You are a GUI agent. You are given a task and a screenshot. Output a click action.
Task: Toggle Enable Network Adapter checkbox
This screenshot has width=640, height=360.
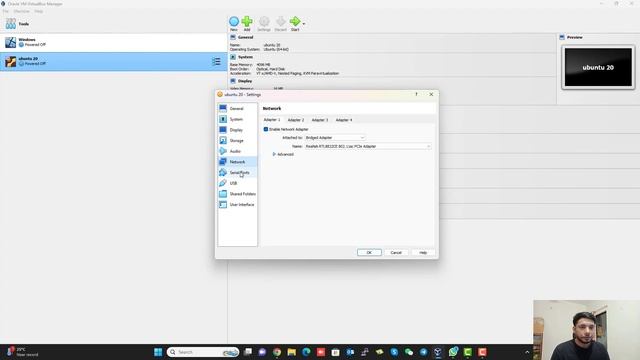pos(266,129)
